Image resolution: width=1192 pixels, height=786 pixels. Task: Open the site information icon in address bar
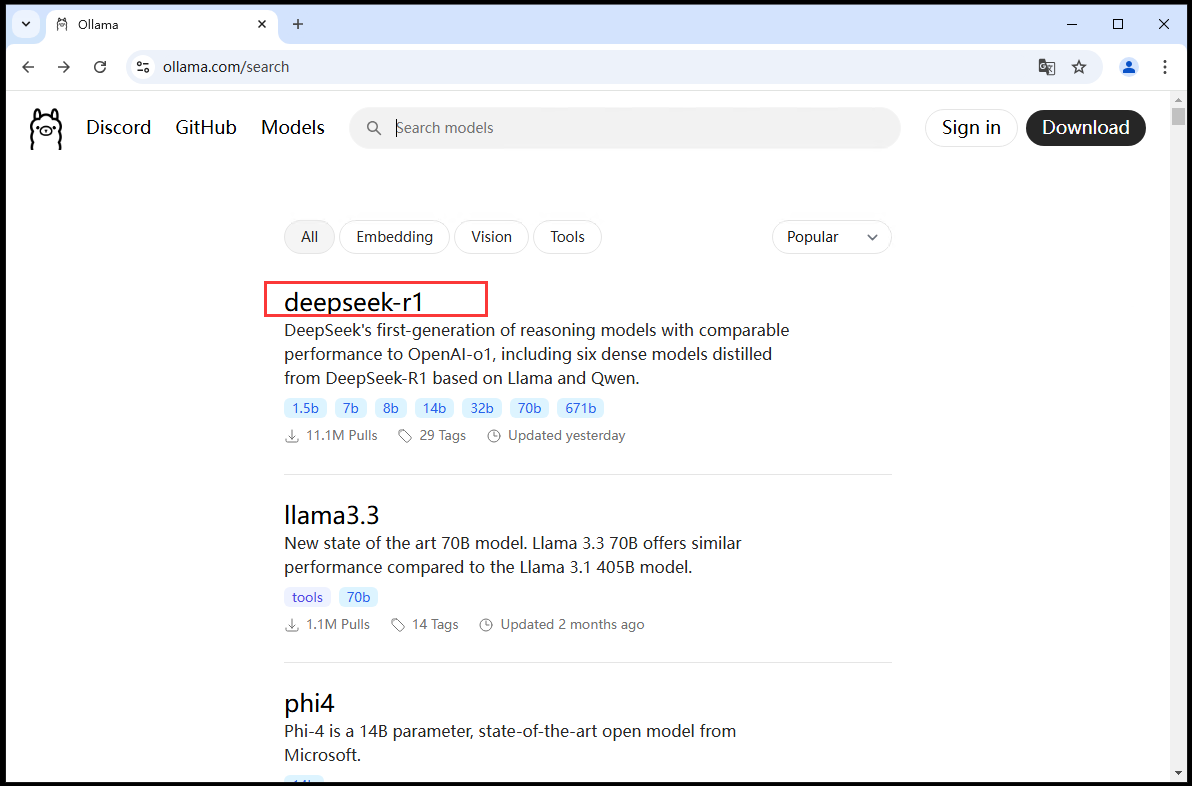tap(143, 67)
